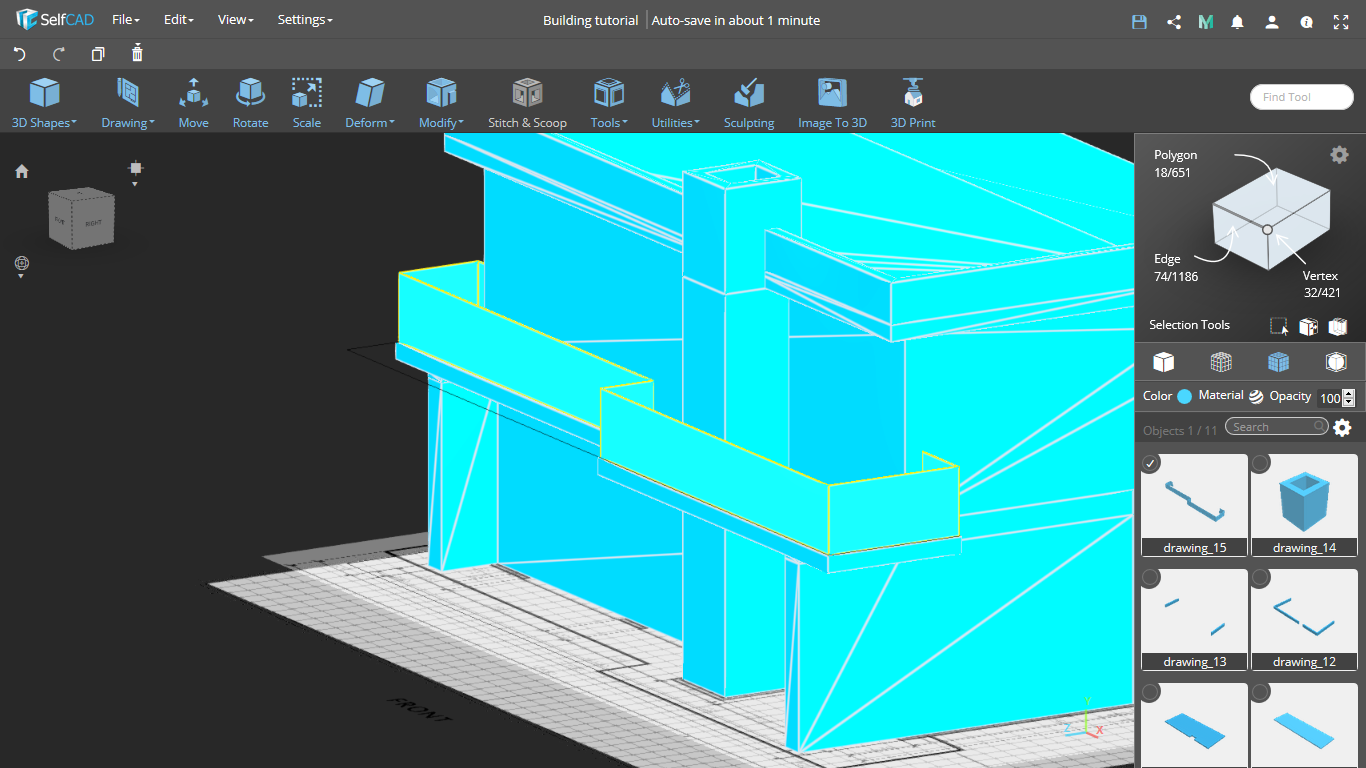Select the drawing_12 thumbnail
The image size is (1366, 768).
[1304, 619]
